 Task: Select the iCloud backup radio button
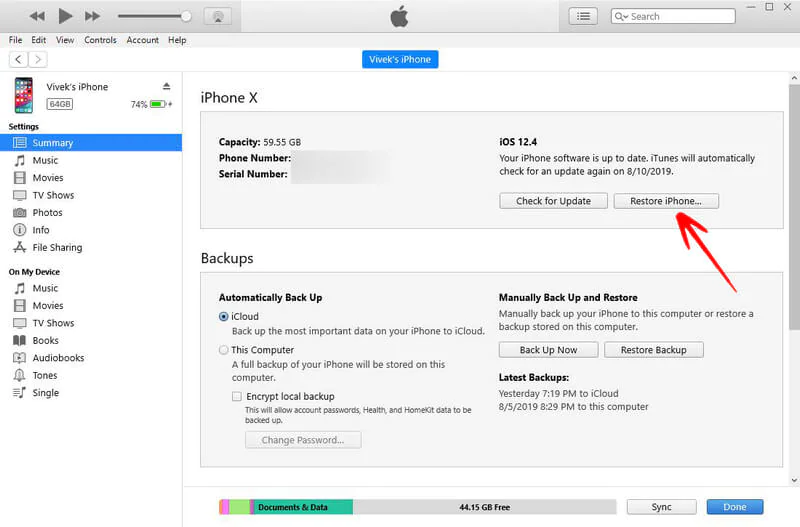click(x=223, y=316)
